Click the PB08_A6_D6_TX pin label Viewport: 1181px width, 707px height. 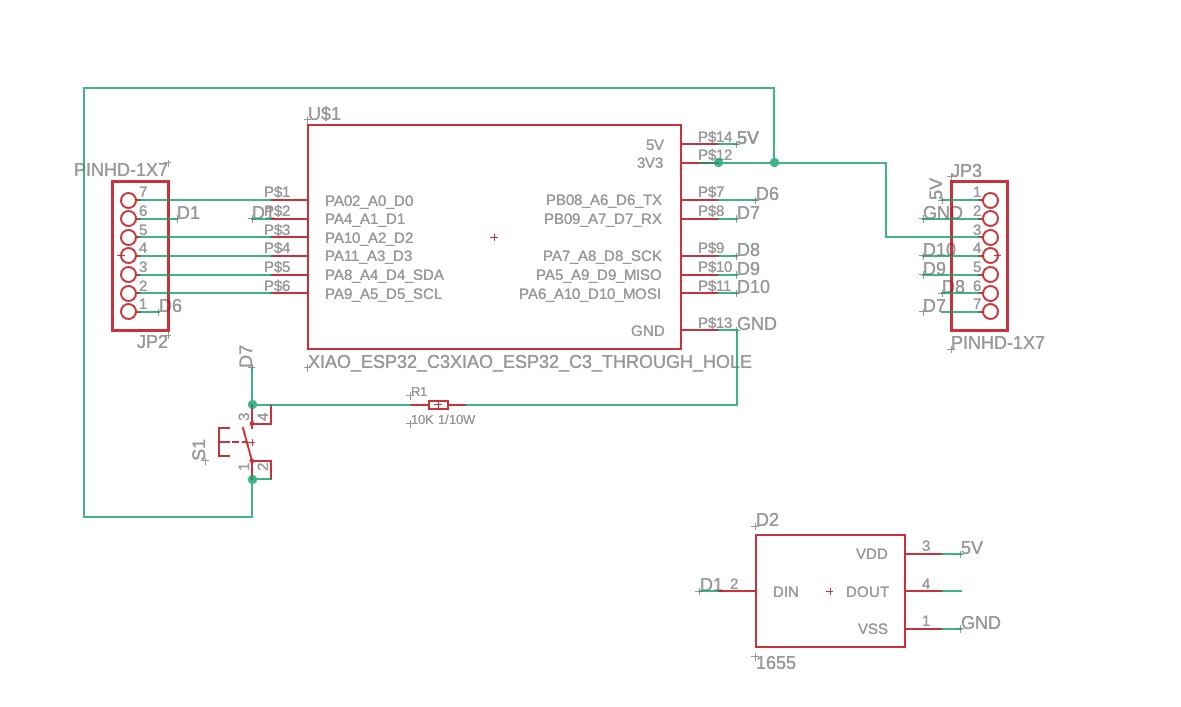tap(604, 200)
